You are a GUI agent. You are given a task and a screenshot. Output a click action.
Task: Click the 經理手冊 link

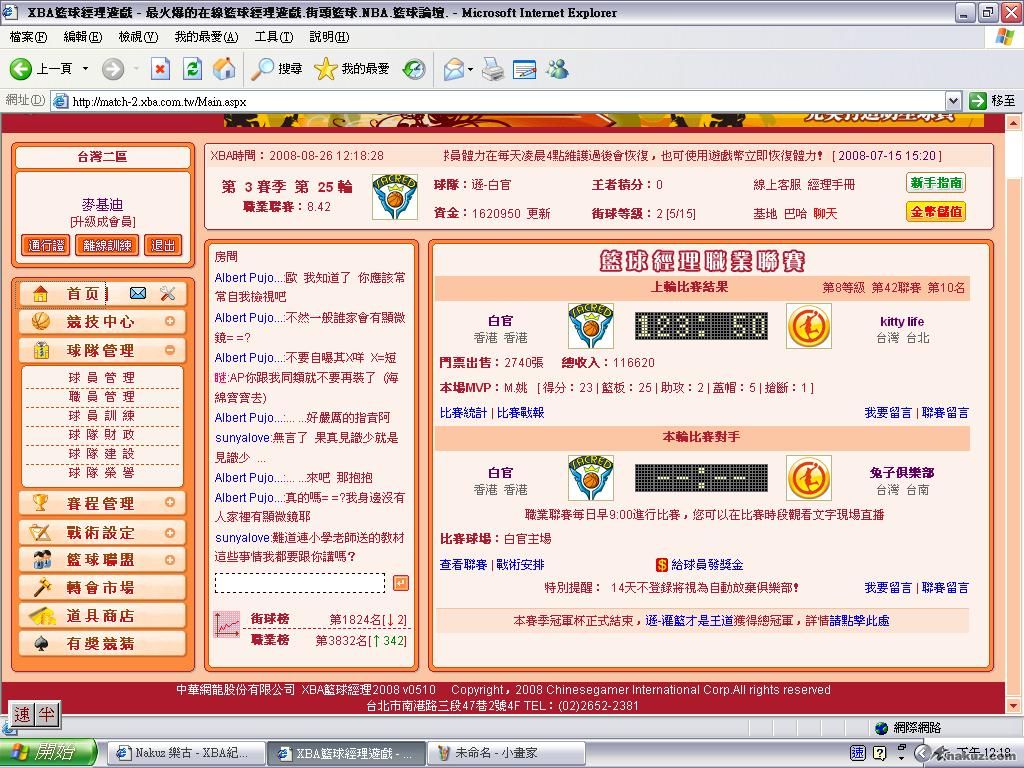[831, 185]
